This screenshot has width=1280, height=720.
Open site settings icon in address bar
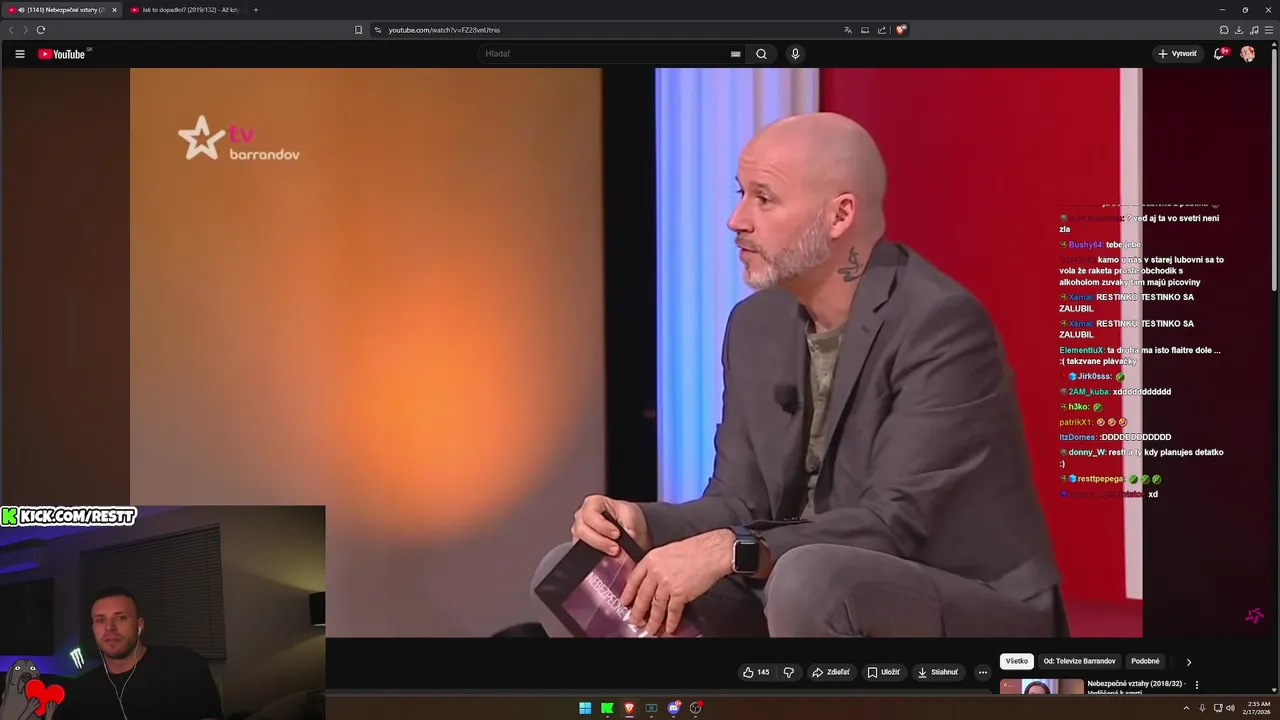(378, 30)
